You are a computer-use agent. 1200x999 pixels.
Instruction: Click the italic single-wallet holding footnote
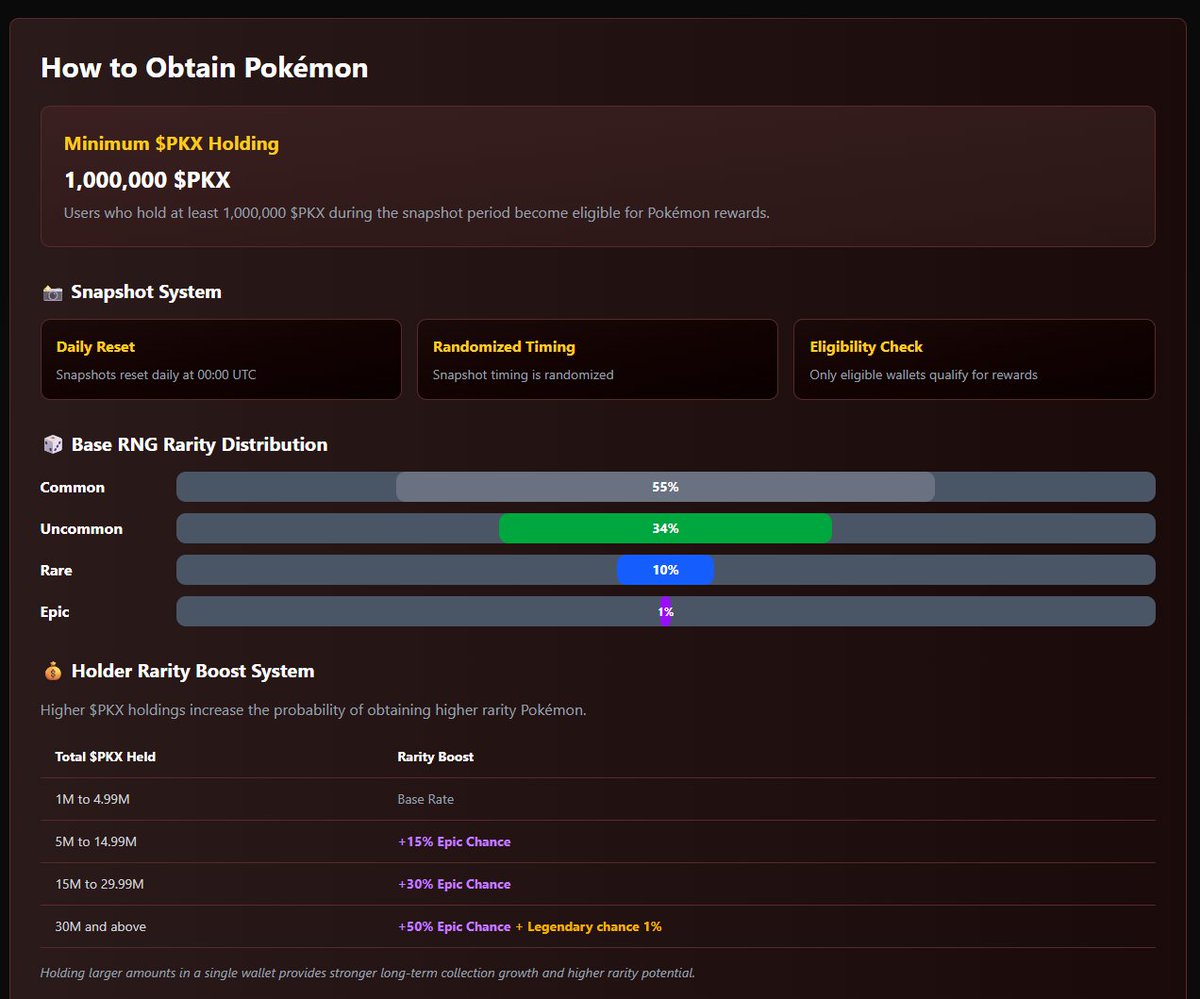coord(367,972)
